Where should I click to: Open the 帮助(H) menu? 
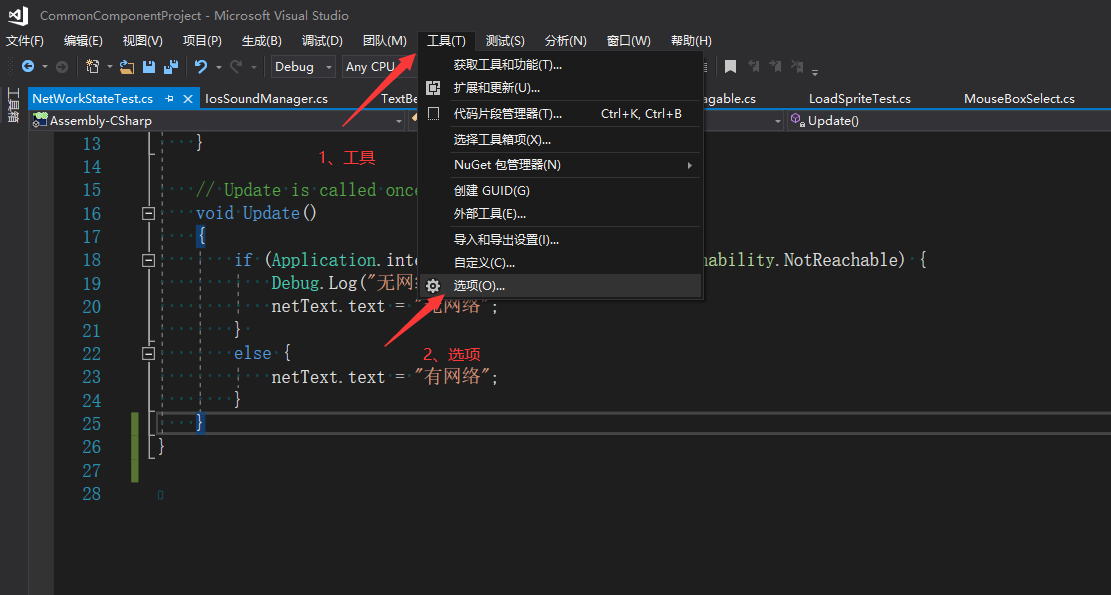(x=691, y=40)
